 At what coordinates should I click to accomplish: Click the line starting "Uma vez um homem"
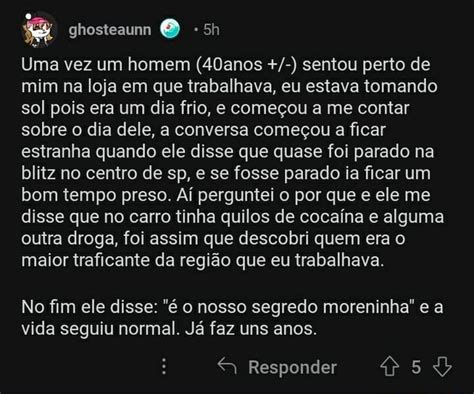[x=226, y=65]
